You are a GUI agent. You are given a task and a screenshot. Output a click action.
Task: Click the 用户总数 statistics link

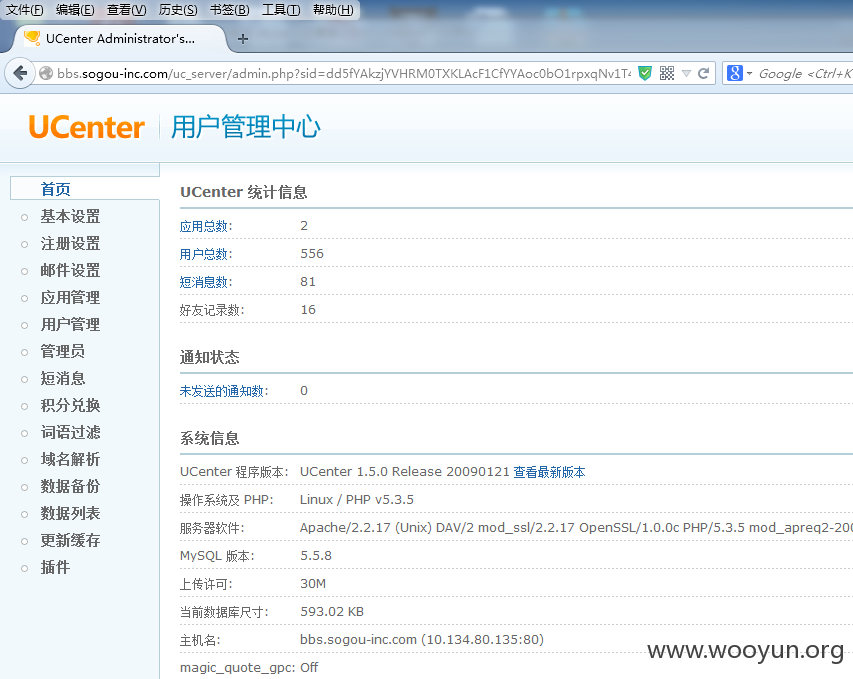point(203,254)
